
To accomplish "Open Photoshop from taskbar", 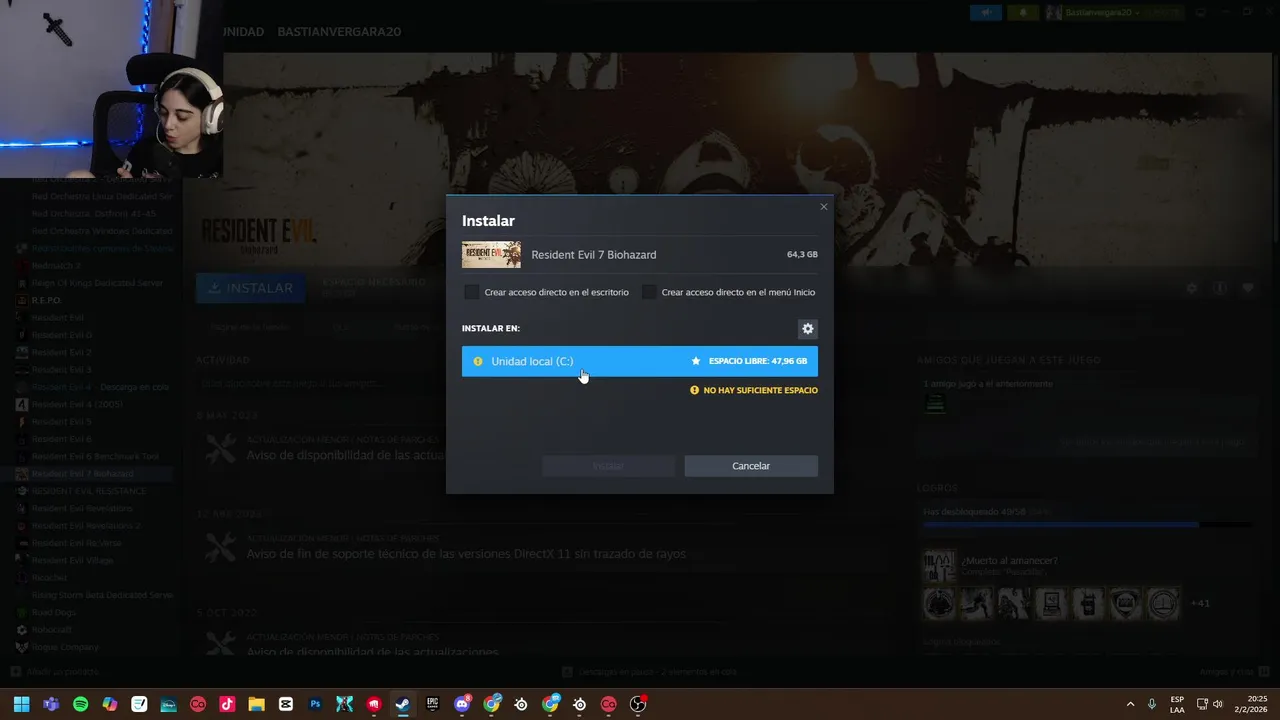I will (316, 704).
